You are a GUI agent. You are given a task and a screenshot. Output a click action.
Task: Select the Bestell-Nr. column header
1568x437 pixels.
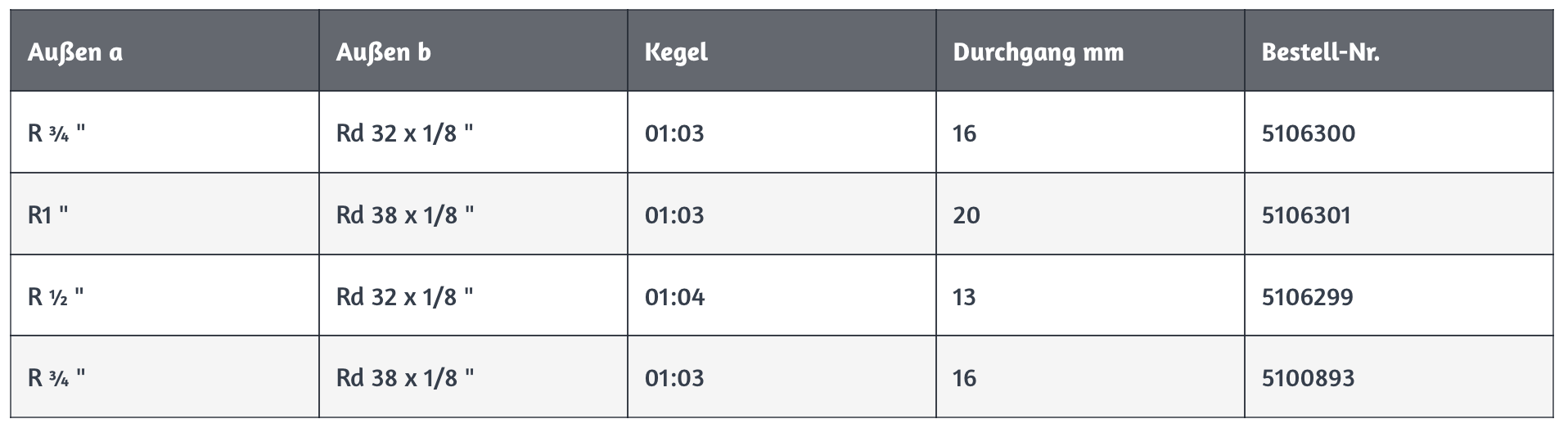point(1320,52)
